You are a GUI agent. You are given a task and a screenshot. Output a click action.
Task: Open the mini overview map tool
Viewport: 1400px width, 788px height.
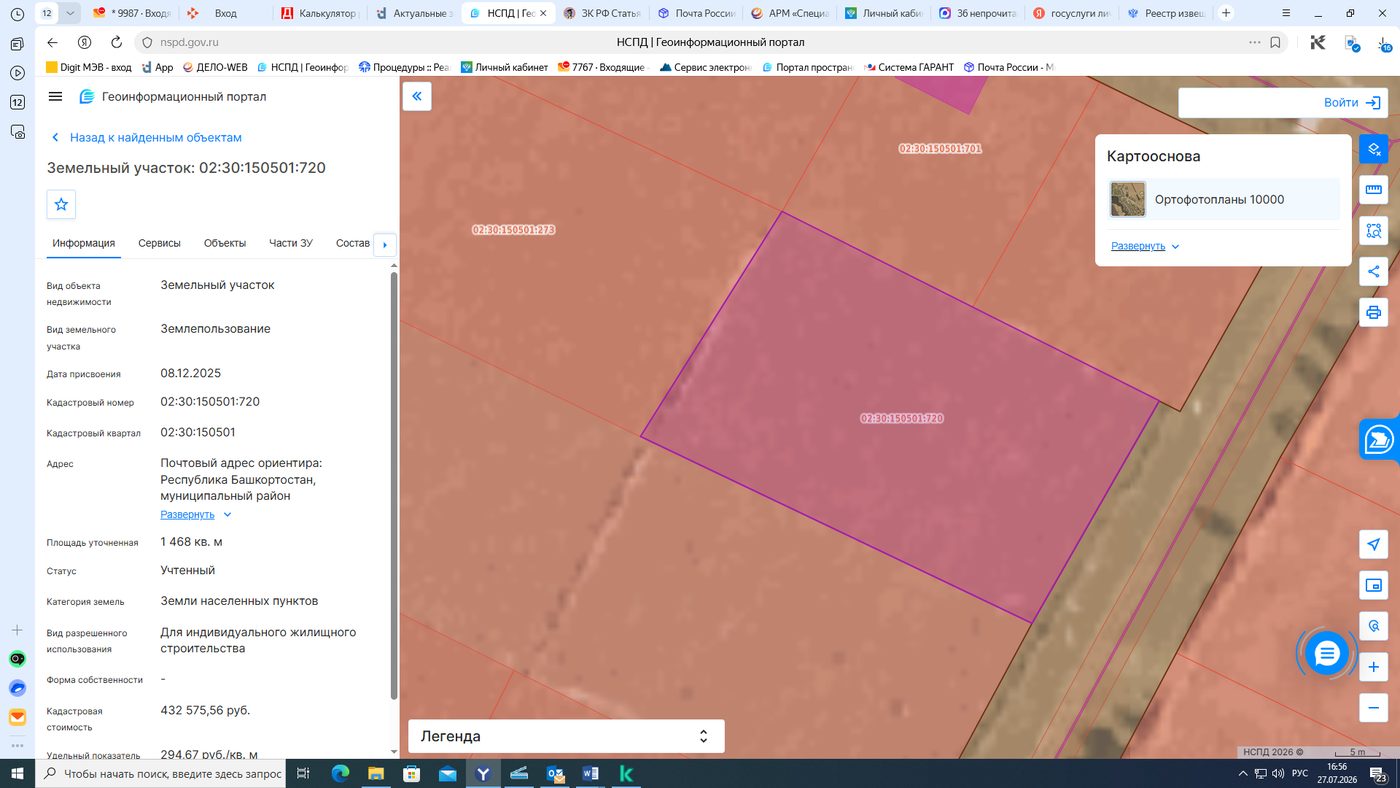coord(1374,585)
